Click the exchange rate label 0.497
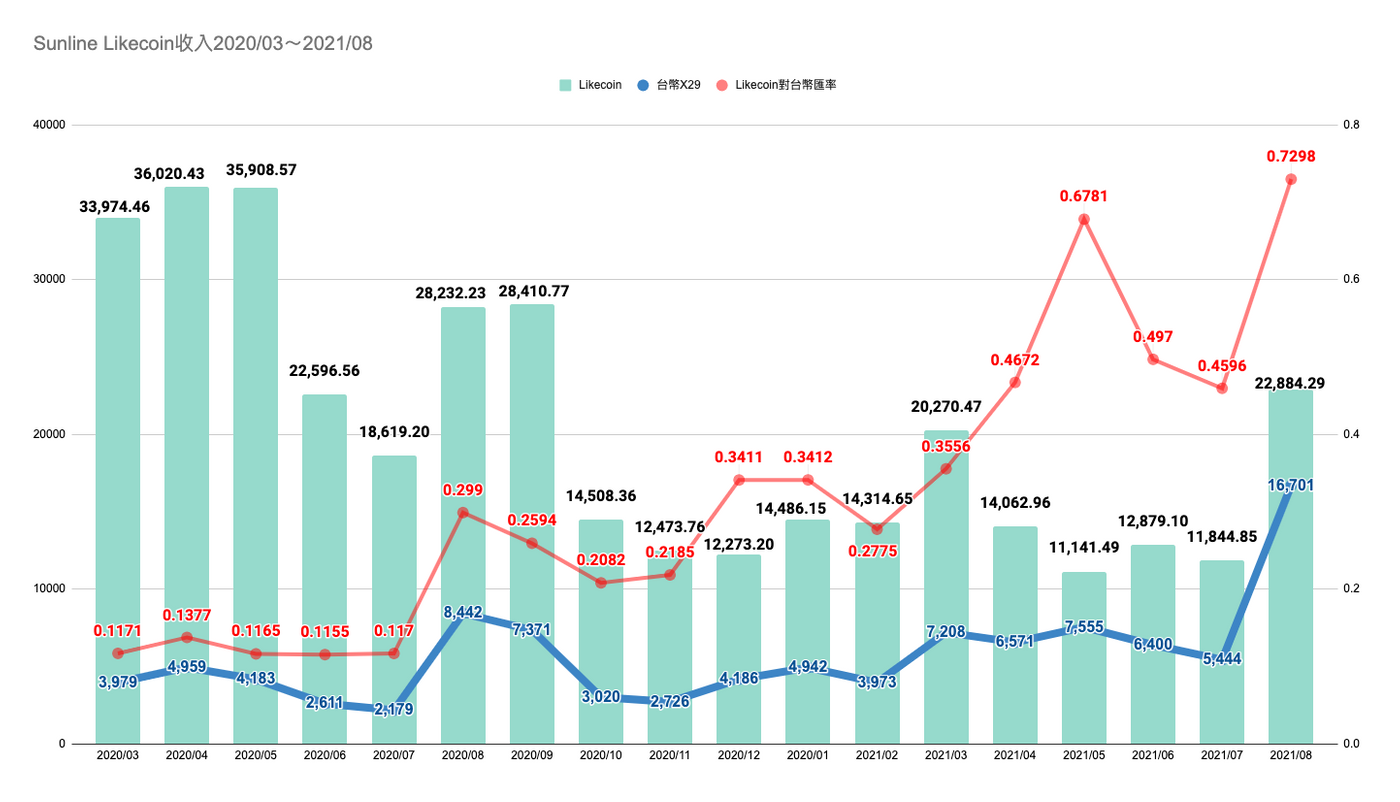This screenshot has width=1400, height=802. (x=1153, y=336)
